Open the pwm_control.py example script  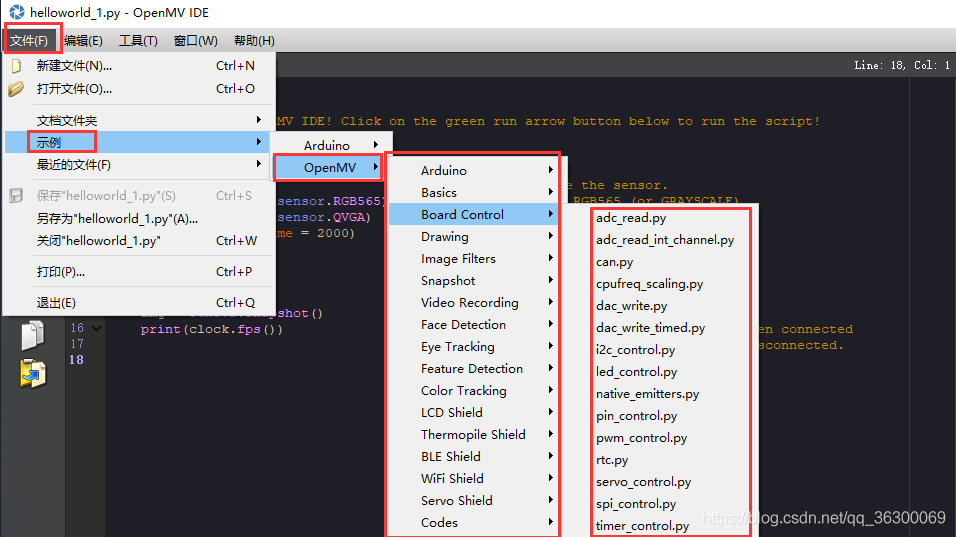coord(641,438)
